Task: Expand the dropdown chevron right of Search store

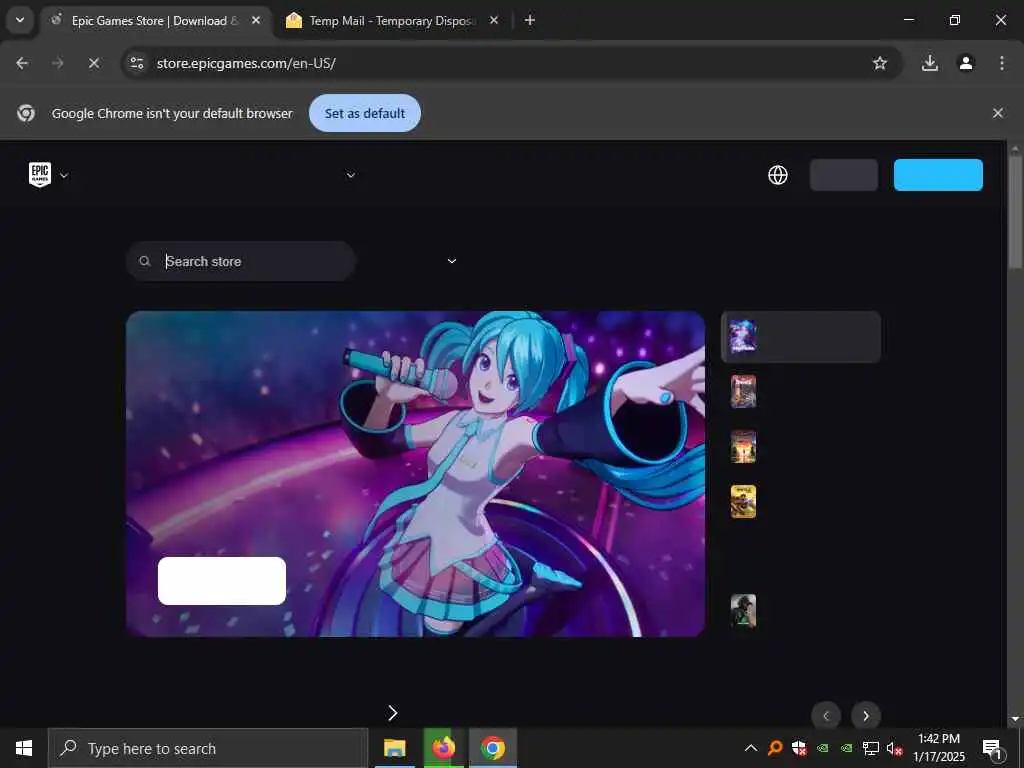Action: pos(452,261)
